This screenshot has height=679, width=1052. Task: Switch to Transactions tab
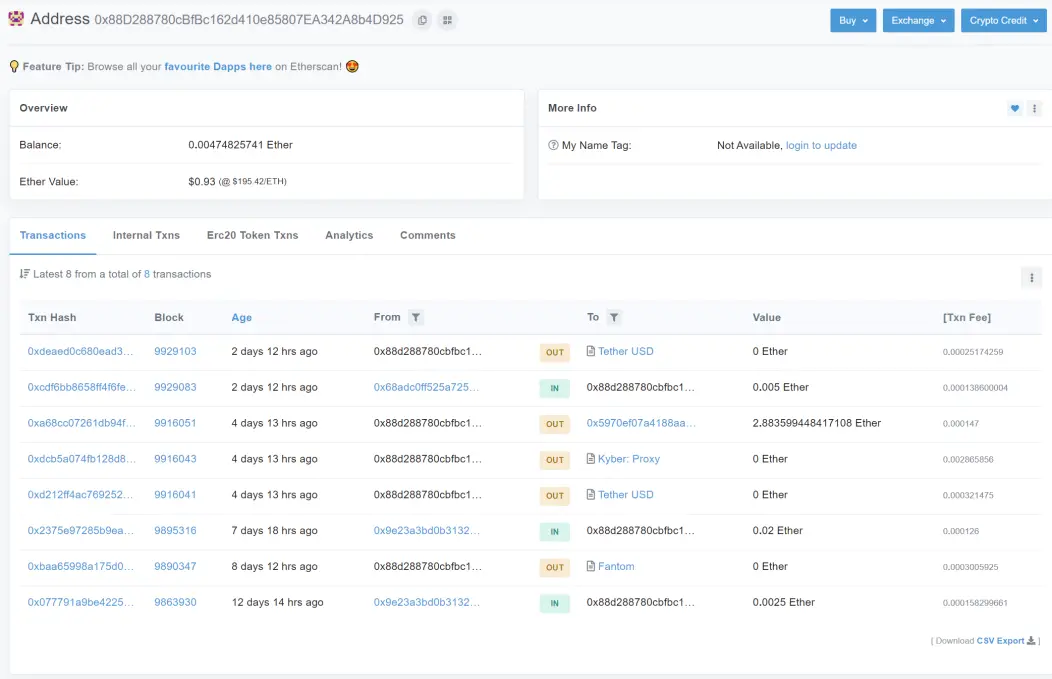point(53,236)
